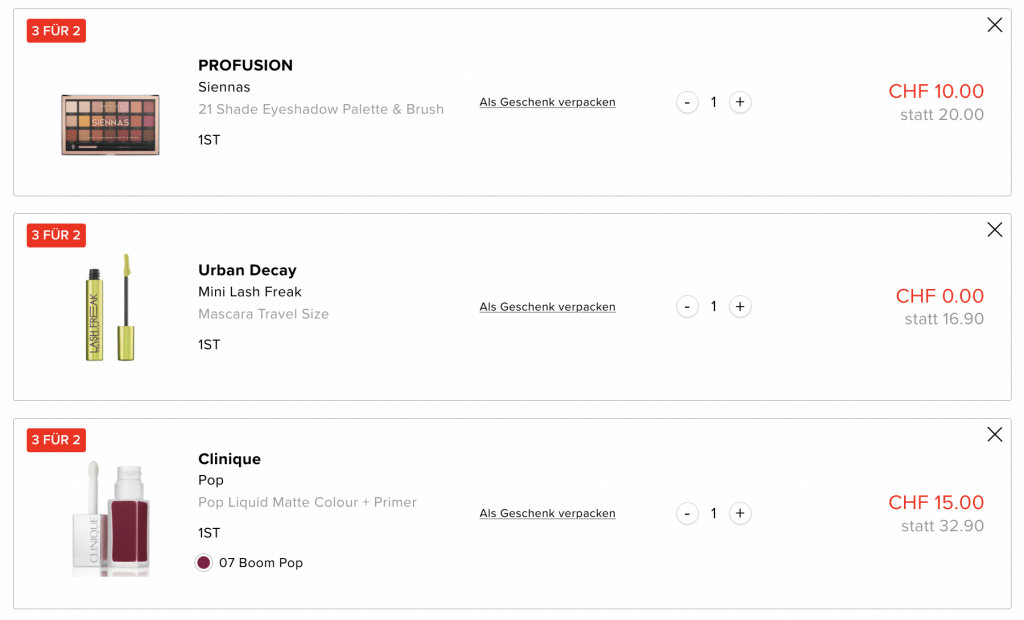Remove the PROFUSION Siennas palette from cart
The image size is (1024, 620).
tap(994, 25)
